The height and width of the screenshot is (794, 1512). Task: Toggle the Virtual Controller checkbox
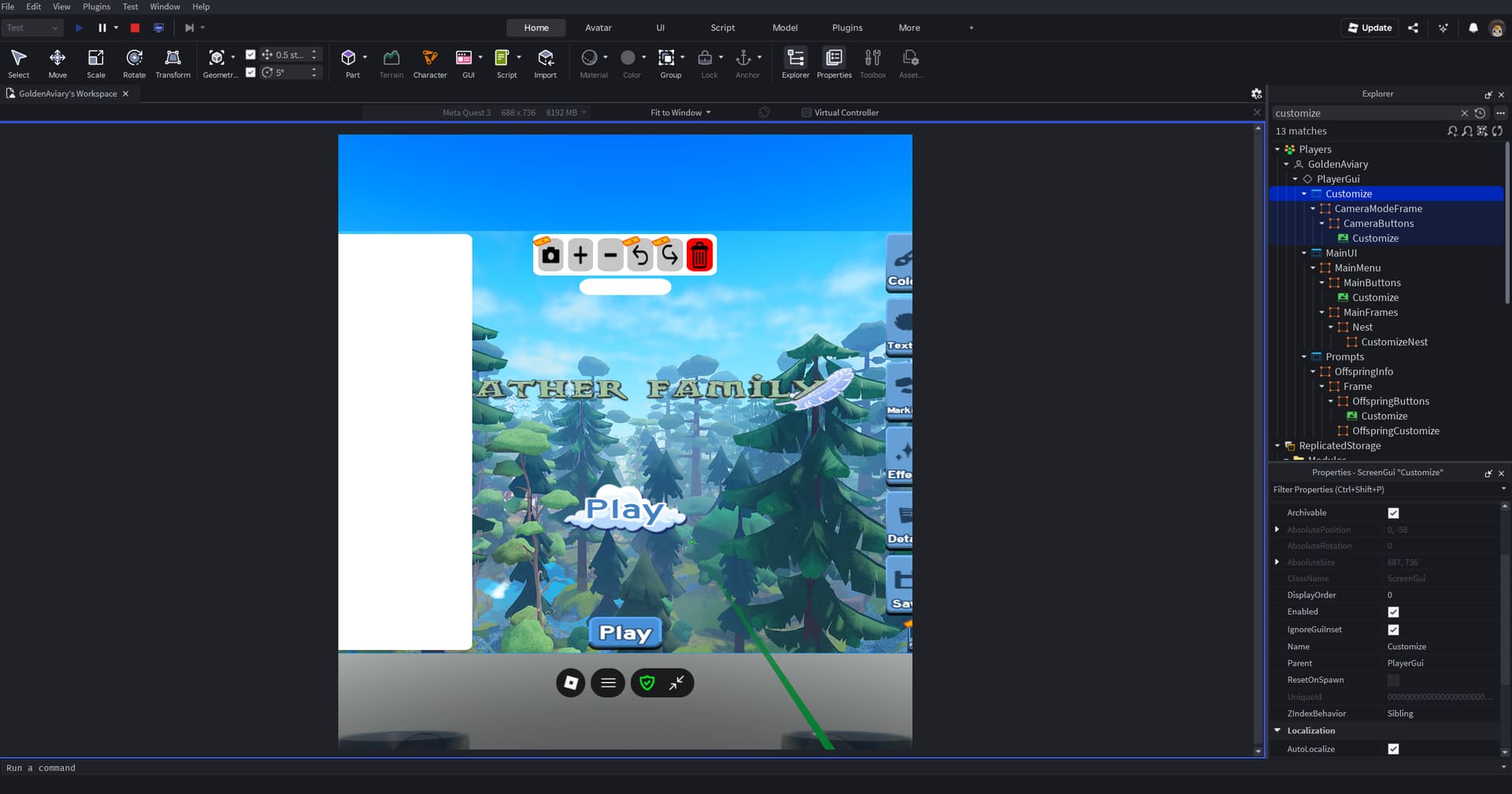(x=806, y=113)
